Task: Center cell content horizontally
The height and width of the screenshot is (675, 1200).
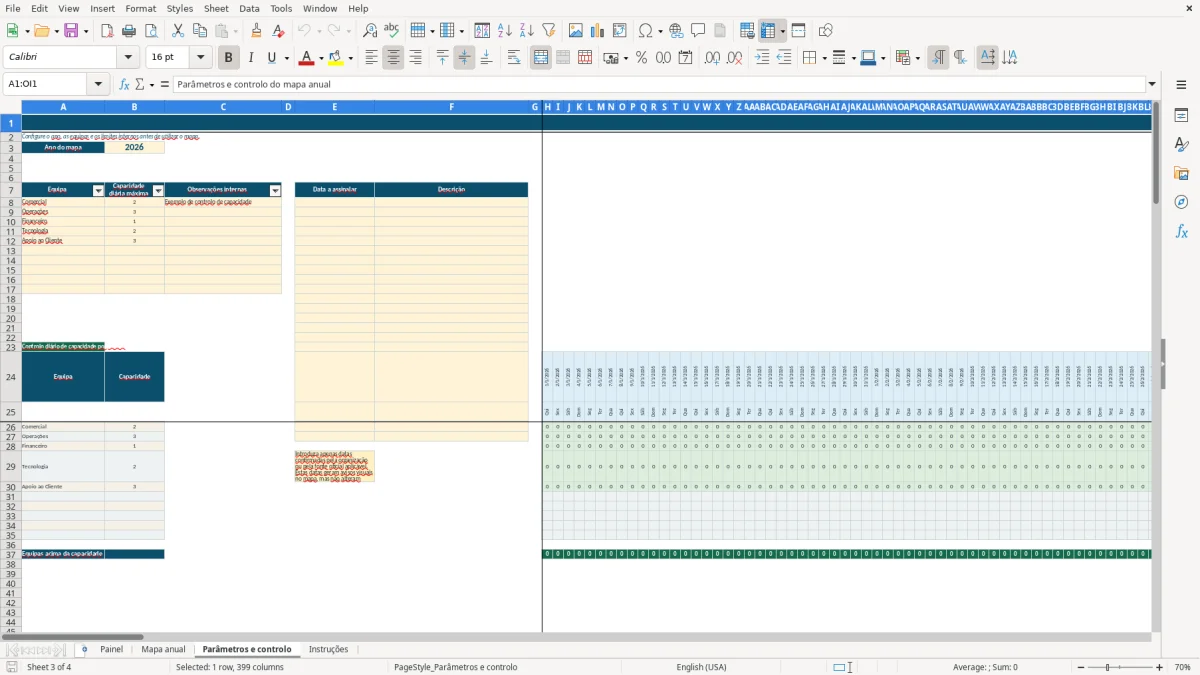Action: coord(393,58)
